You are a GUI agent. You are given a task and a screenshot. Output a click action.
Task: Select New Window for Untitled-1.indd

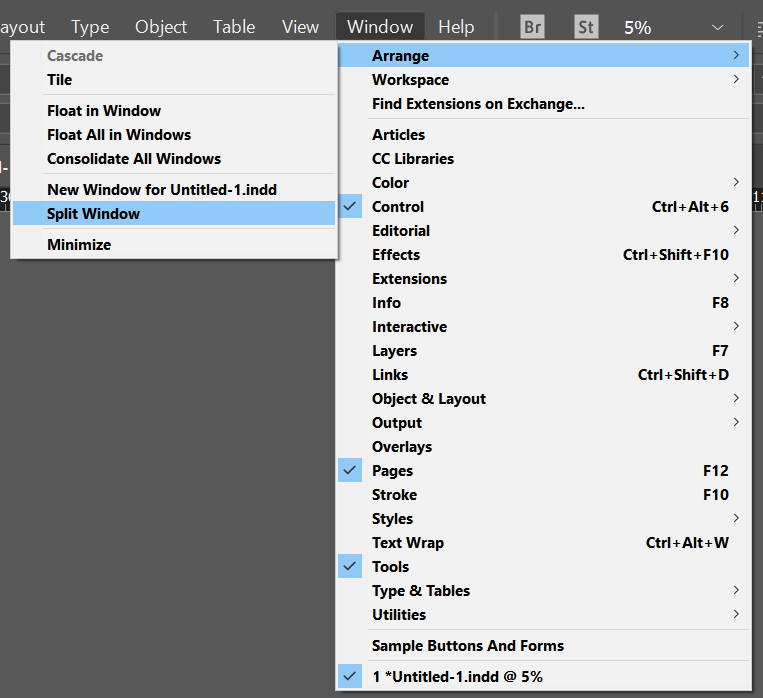(x=174, y=189)
